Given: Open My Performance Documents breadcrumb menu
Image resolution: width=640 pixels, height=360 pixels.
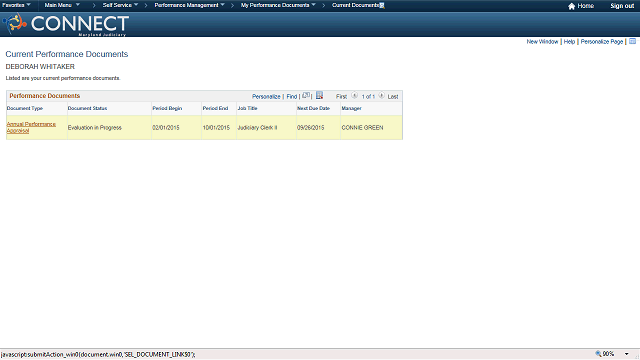Looking at the screenshot, I should click(278, 5).
